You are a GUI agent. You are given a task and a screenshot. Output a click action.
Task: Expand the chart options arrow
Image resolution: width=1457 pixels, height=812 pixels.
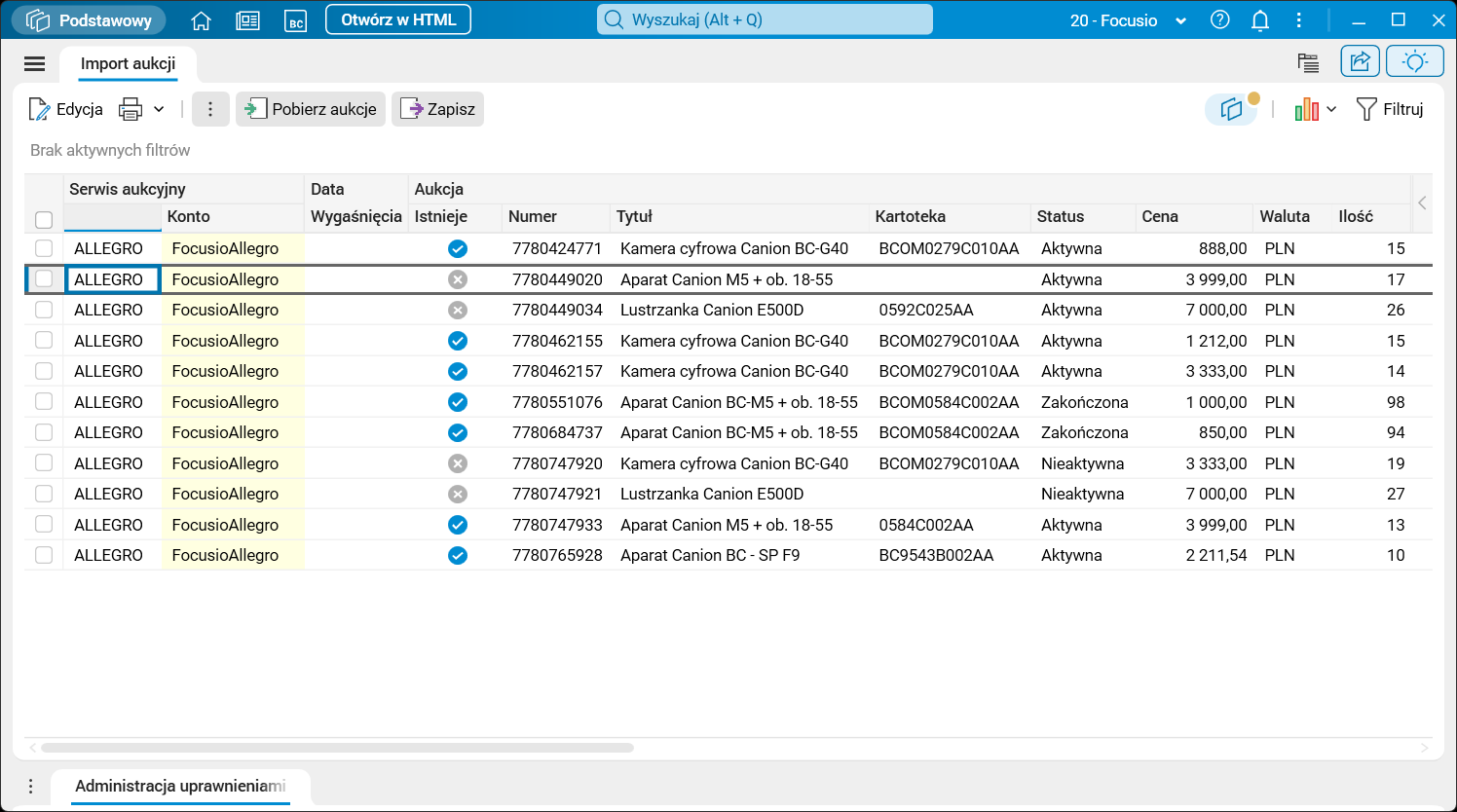(1331, 109)
